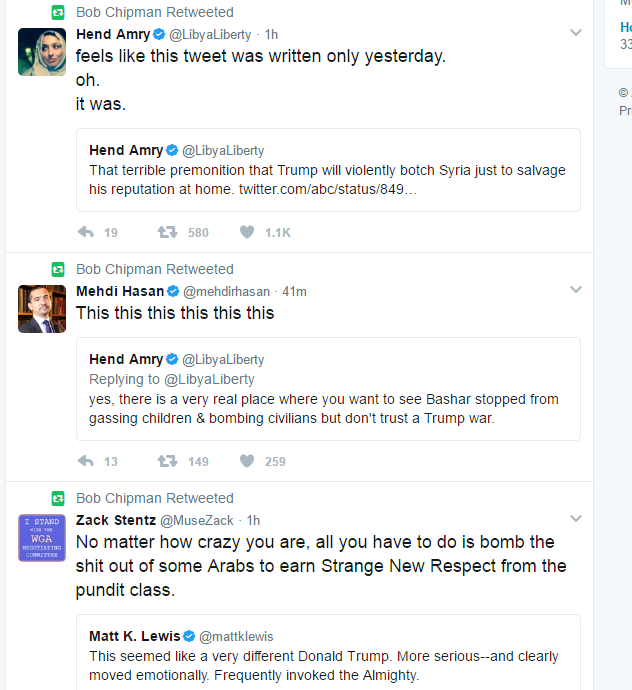Open the twitter.com/abc/status link in quoted tweet

[x=327, y=189]
